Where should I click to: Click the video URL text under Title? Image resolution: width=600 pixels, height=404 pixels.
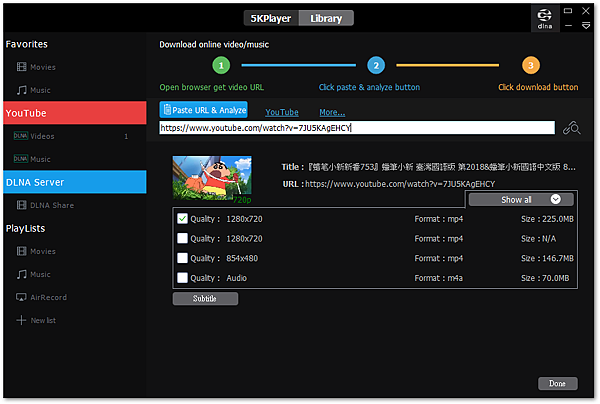coord(400,184)
